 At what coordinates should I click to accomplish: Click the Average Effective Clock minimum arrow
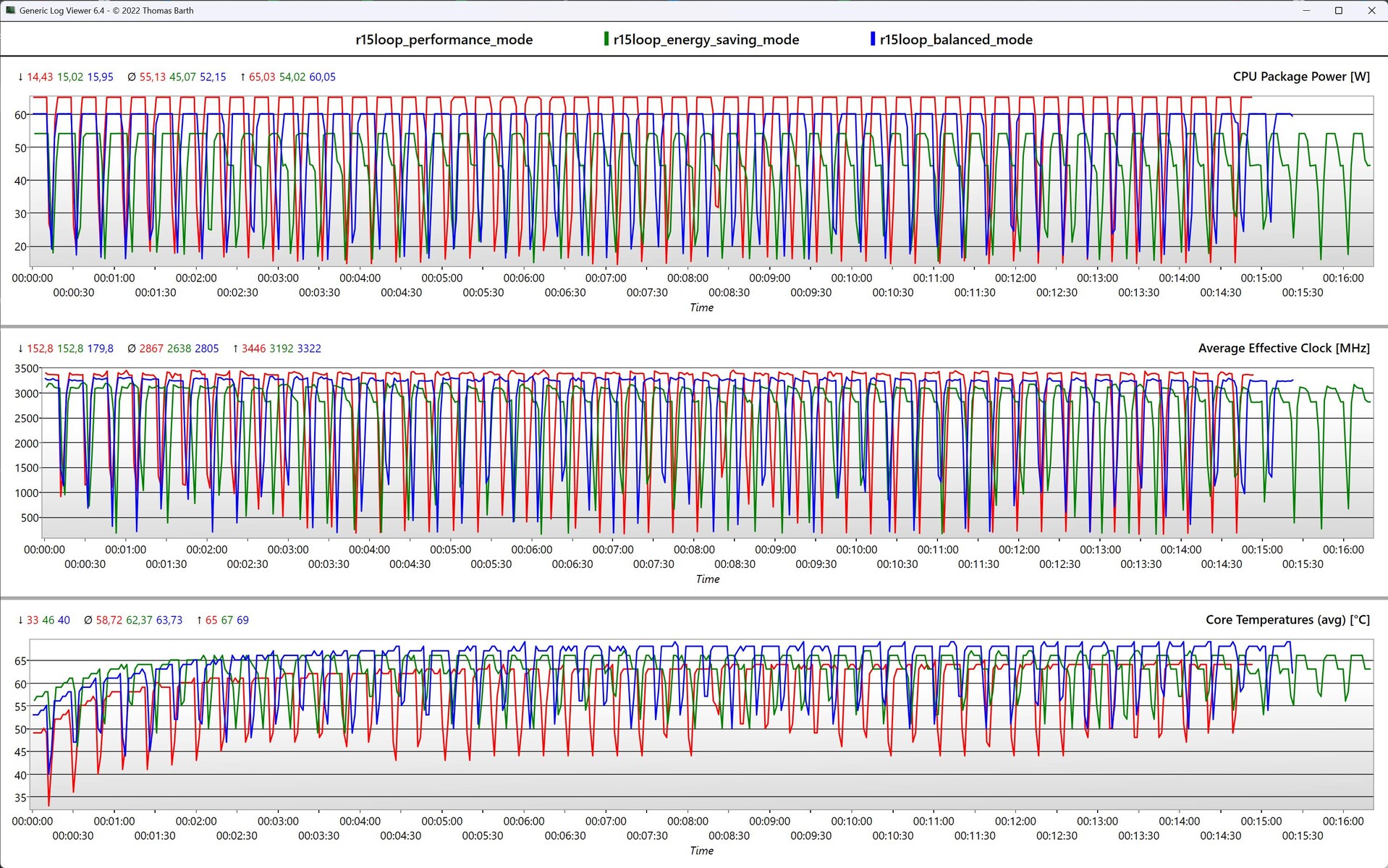(20, 349)
